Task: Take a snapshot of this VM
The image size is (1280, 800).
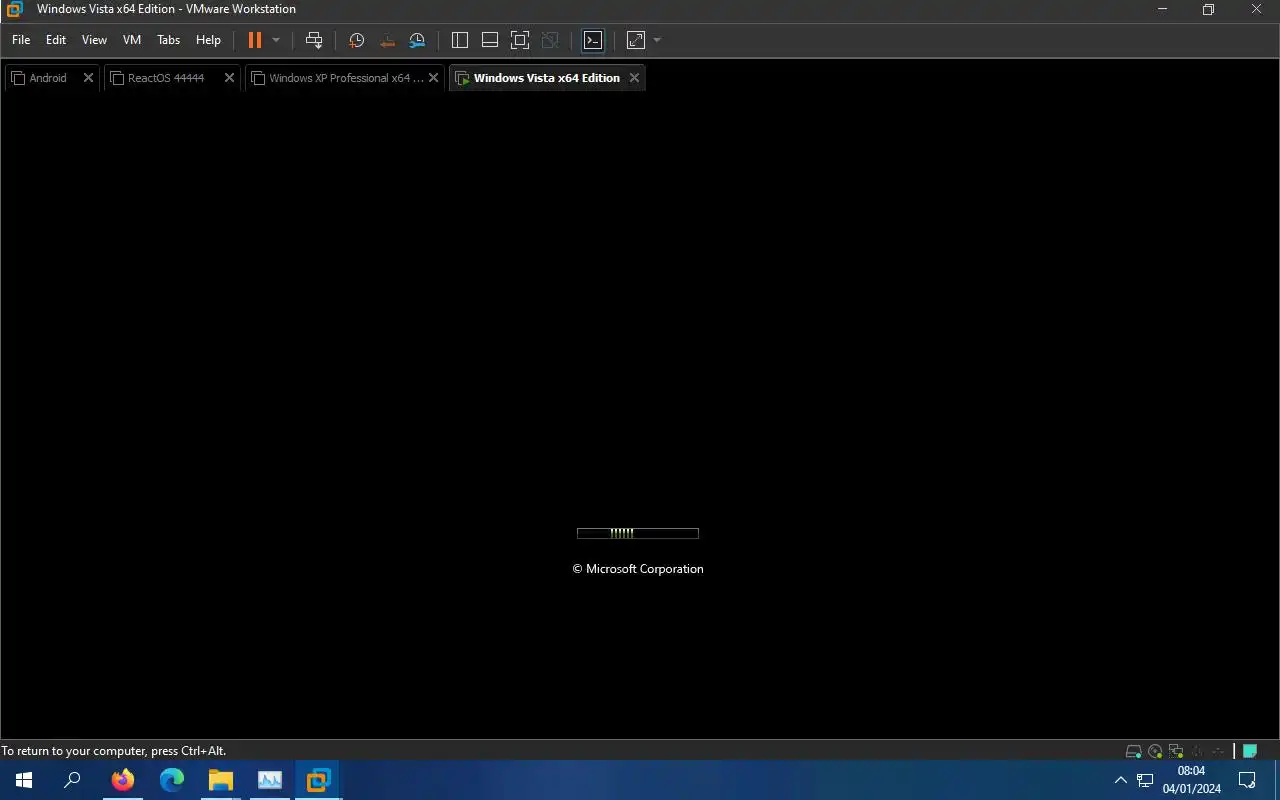Action: click(x=356, y=40)
